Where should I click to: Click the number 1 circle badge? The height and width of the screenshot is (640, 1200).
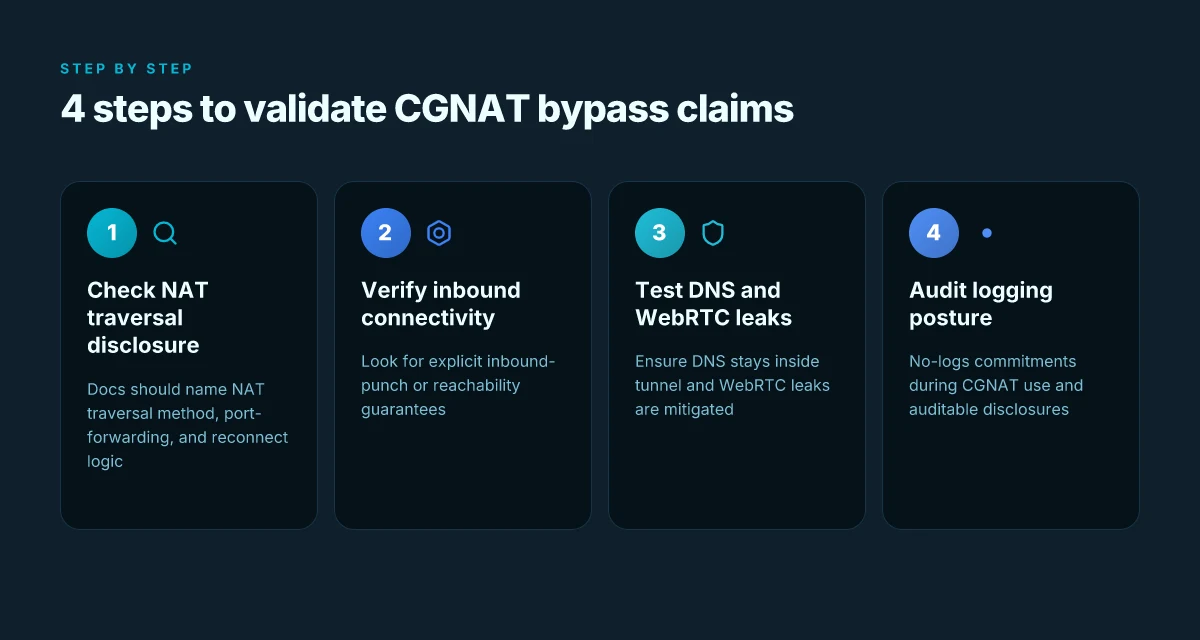coord(112,233)
